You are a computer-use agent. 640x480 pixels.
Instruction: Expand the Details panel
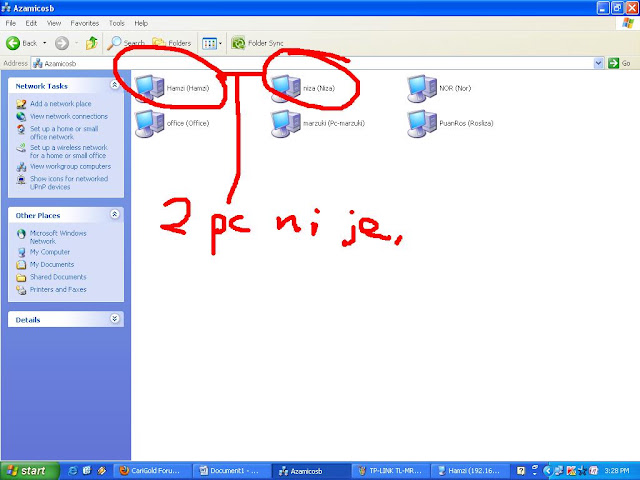pos(115,319)
